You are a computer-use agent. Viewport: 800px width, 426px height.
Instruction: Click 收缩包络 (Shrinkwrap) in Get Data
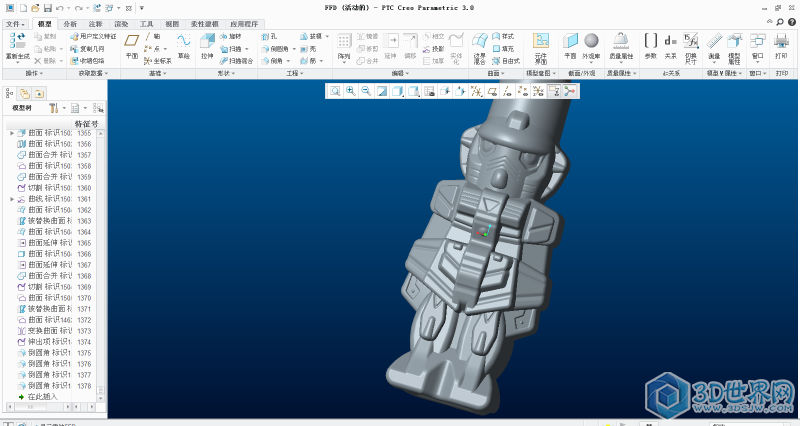[87, 61]
